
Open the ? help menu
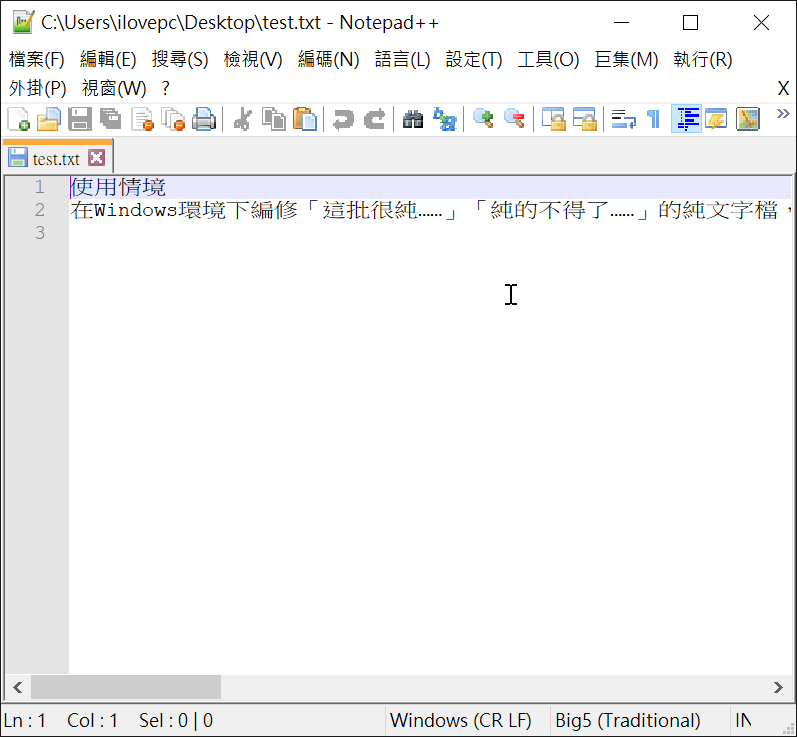click(165, 88)
